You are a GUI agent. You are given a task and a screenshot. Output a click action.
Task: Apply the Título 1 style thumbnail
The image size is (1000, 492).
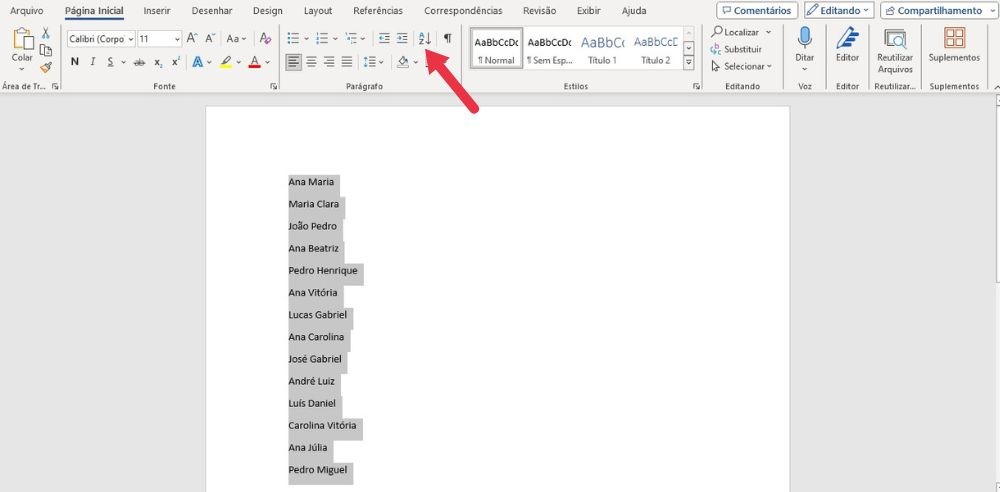click(x=602, y=49)
